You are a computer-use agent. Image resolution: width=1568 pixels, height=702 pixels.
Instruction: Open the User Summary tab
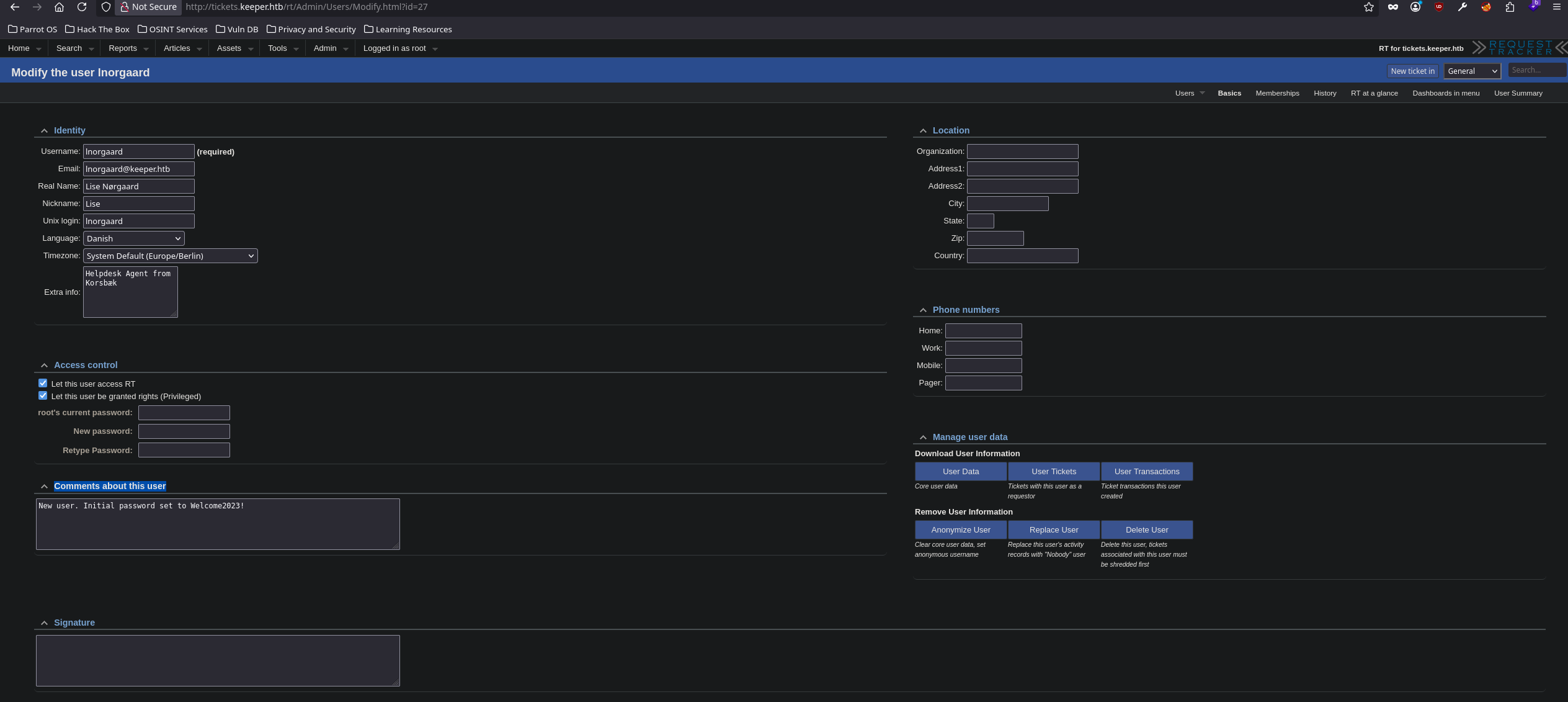[x=1518, y=93]
